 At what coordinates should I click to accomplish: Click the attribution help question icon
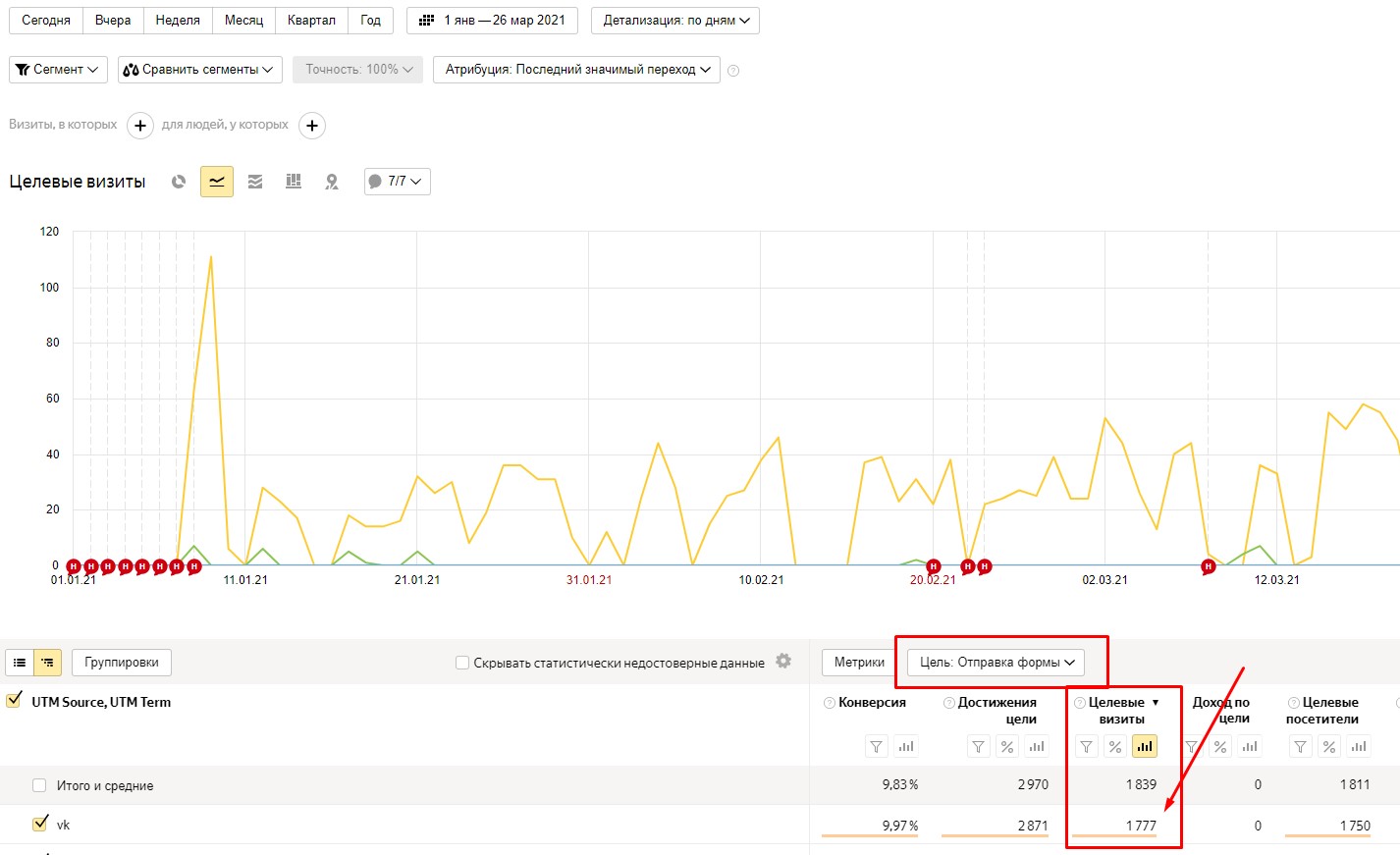point(733,71)
